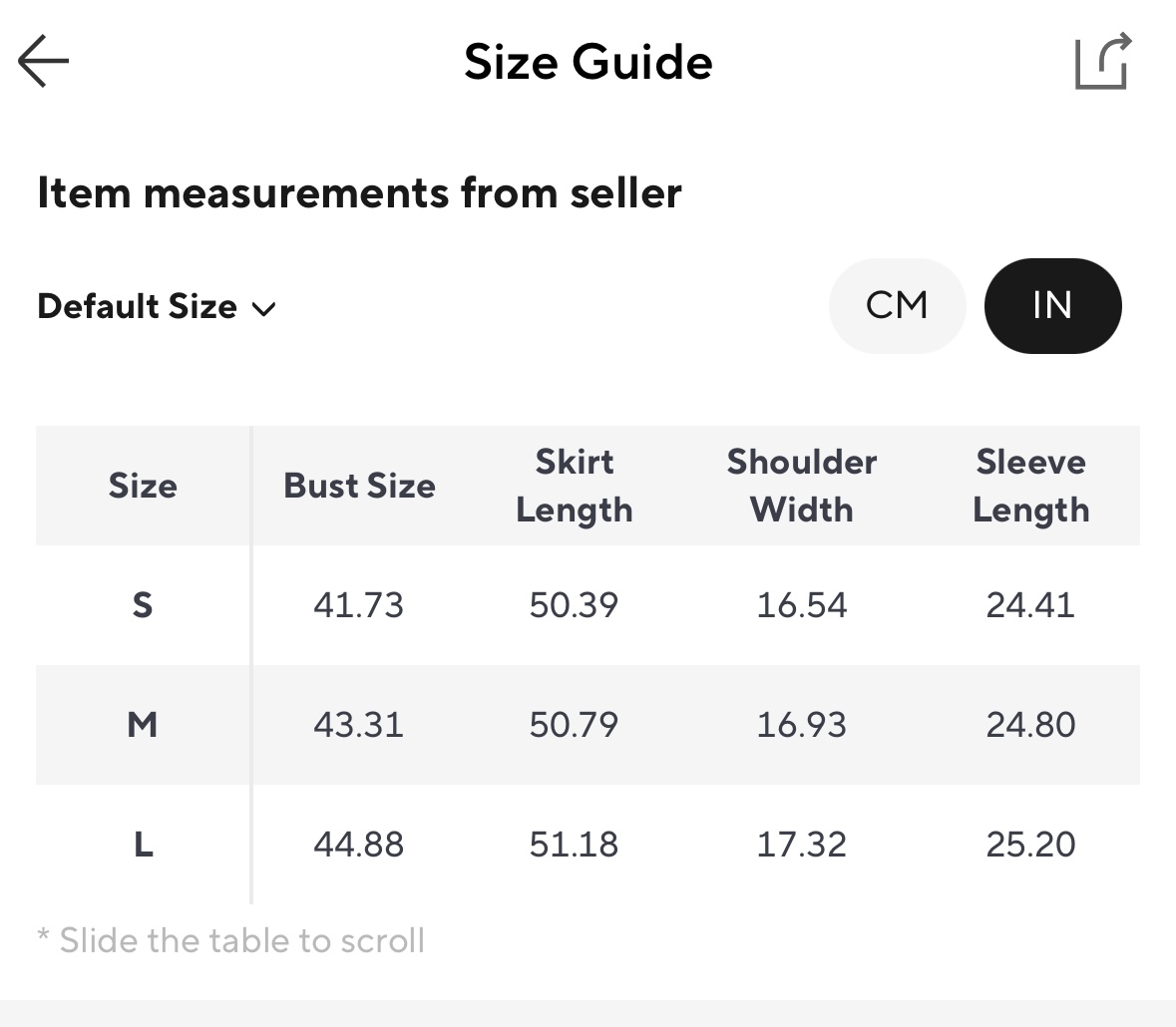Tap the back arrow icon

(44, 62)
